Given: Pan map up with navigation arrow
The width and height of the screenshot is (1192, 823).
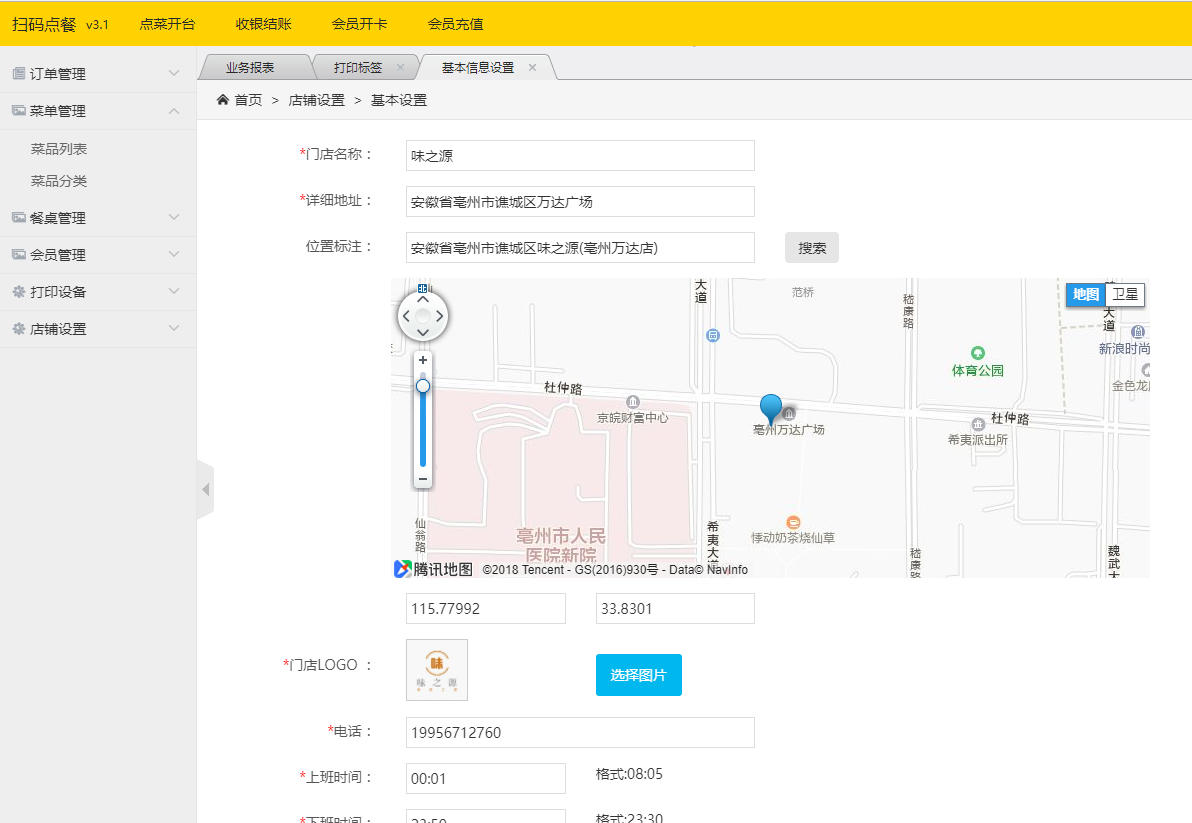Looking at the screenshot, I should [423, 299].
